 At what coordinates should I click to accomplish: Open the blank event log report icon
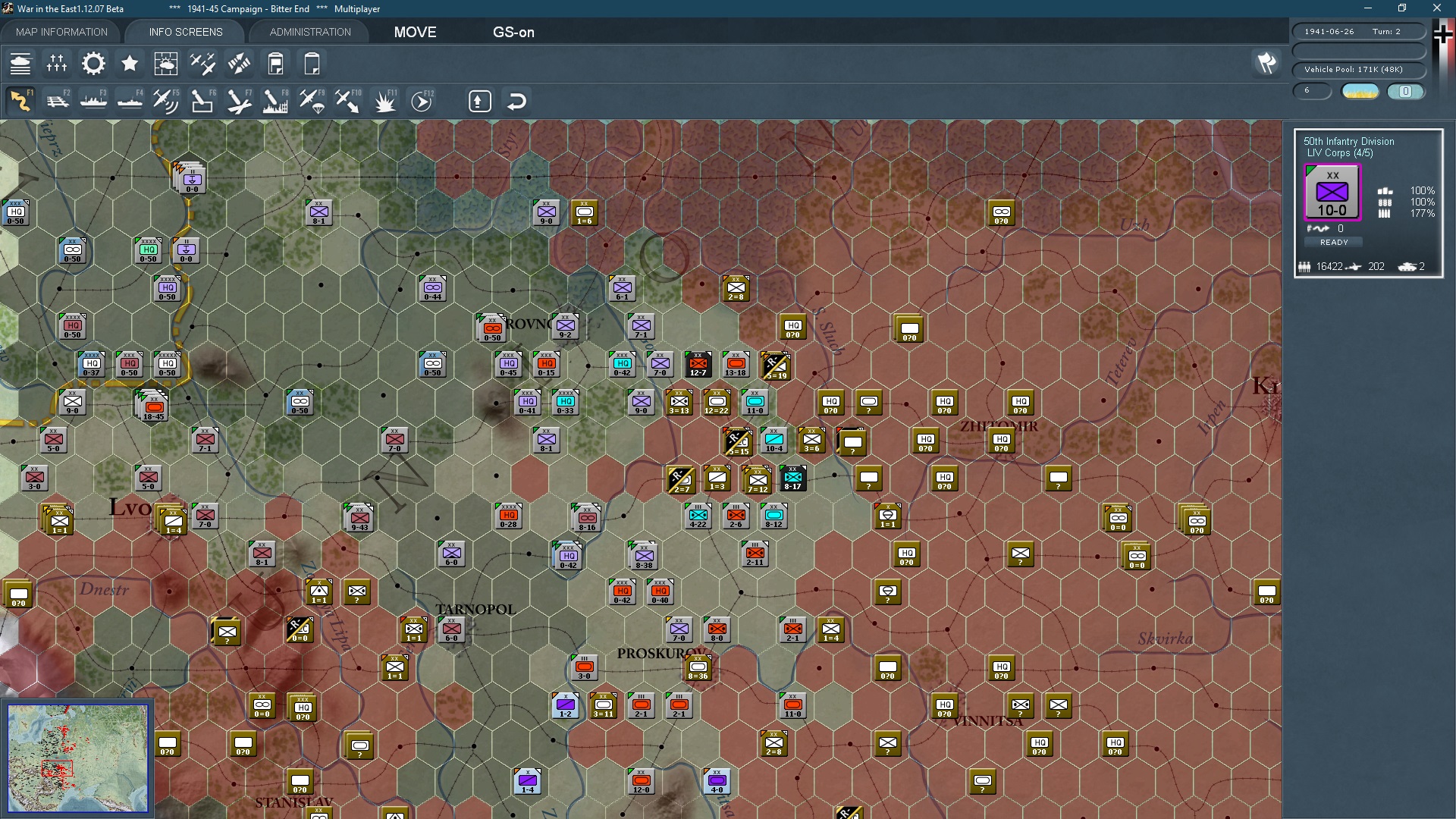pyautogui.click(x=312, y=64)
